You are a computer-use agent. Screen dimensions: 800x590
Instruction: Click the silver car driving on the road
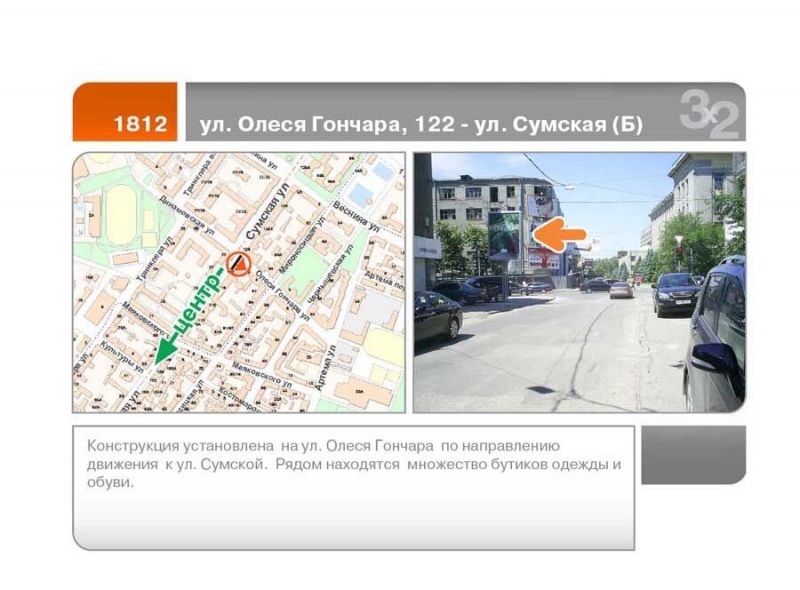pos(621,290)
